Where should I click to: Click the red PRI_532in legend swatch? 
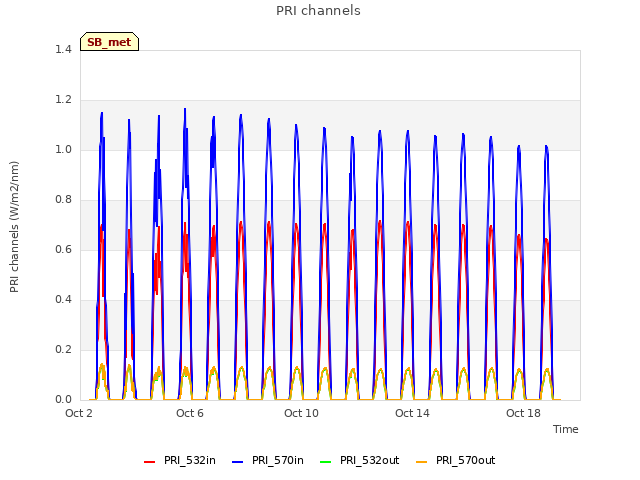point(150,462)
